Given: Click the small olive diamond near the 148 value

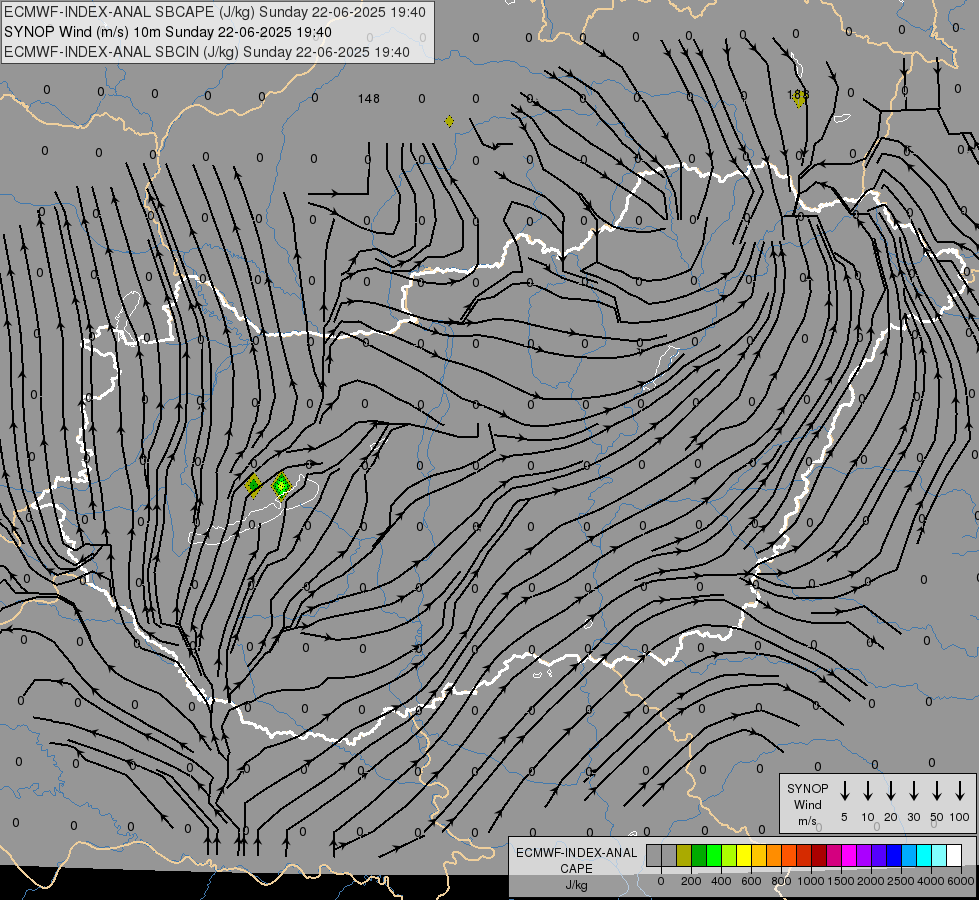Looking at the screenshot, I should tap(449, 121).
